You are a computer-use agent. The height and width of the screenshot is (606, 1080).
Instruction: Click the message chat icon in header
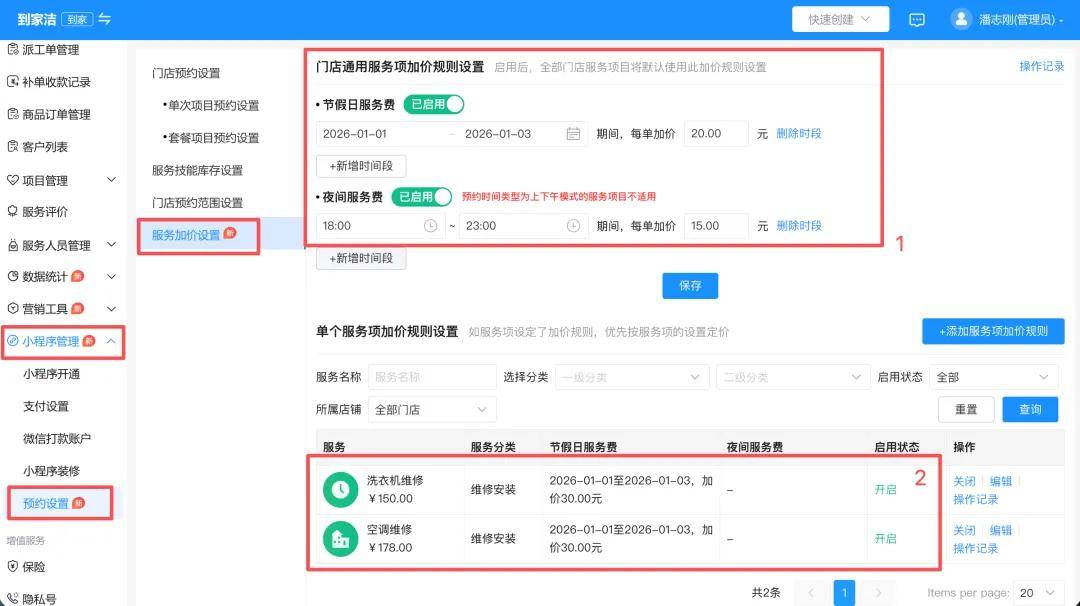click(917, 20)
